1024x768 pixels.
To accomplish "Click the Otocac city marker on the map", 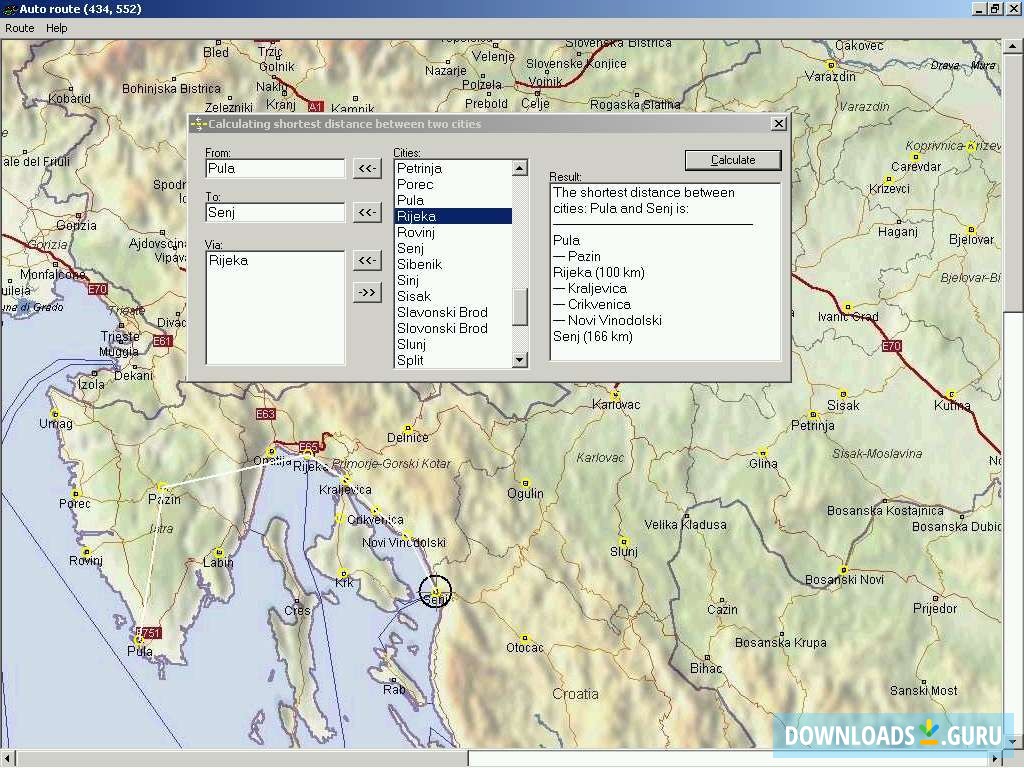I will pyautogui.click(x=524, y=637).
